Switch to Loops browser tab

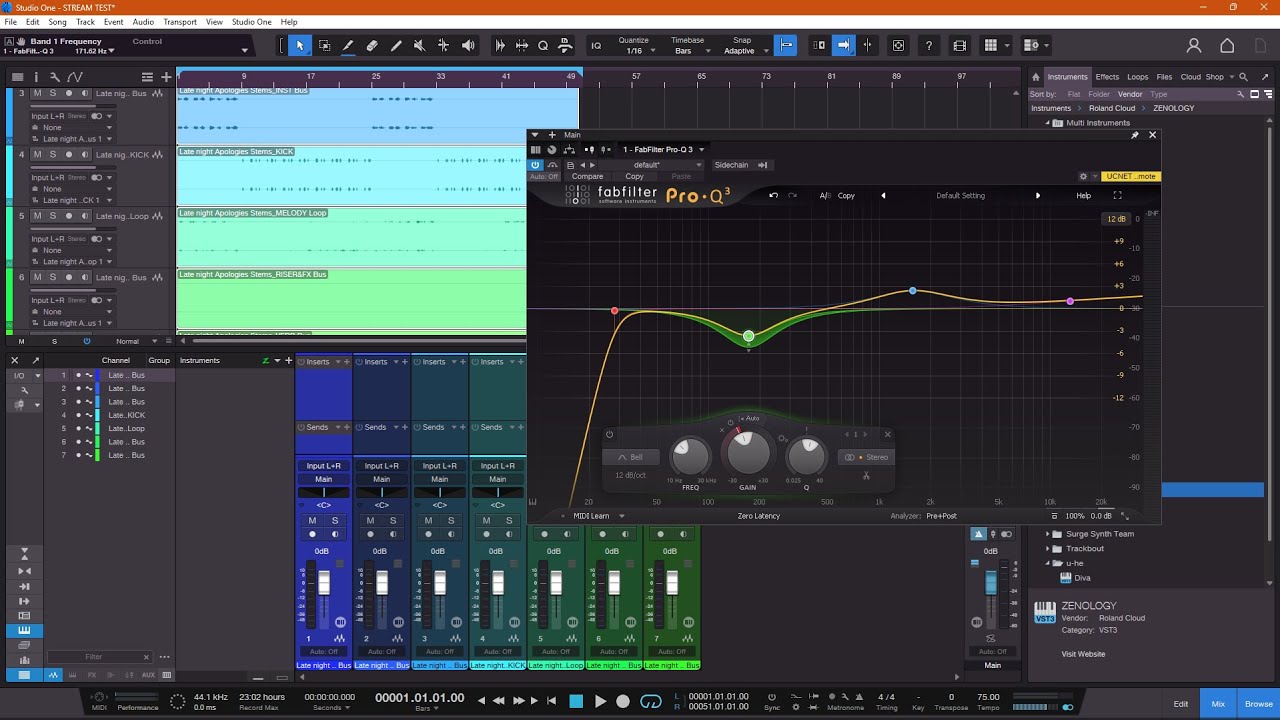1138,77
